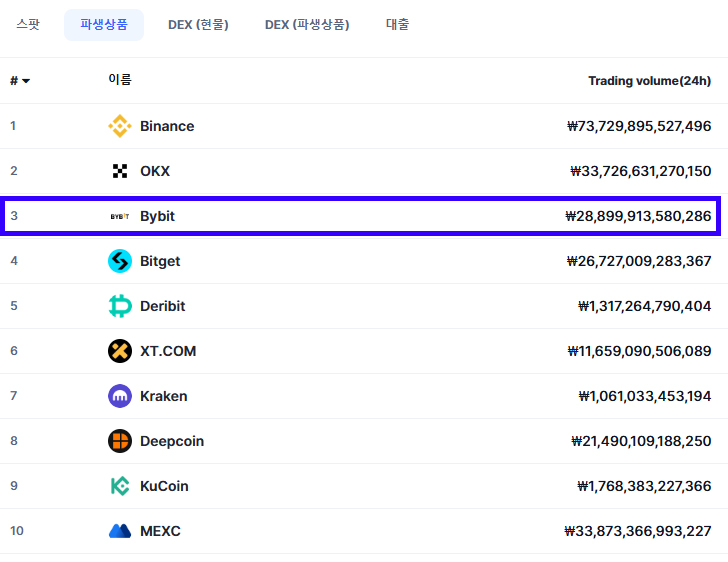Click Bitget volume ₩26,727,009,283,367

pos(639,261)
